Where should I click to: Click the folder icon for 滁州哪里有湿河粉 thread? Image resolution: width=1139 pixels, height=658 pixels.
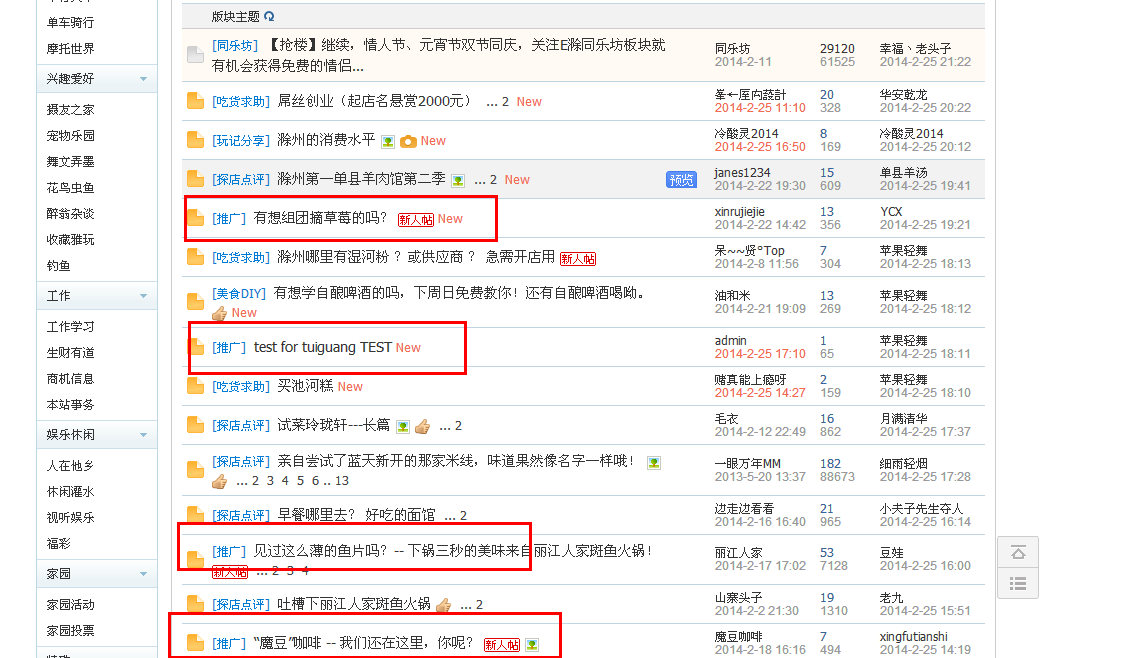coord(195,257)
